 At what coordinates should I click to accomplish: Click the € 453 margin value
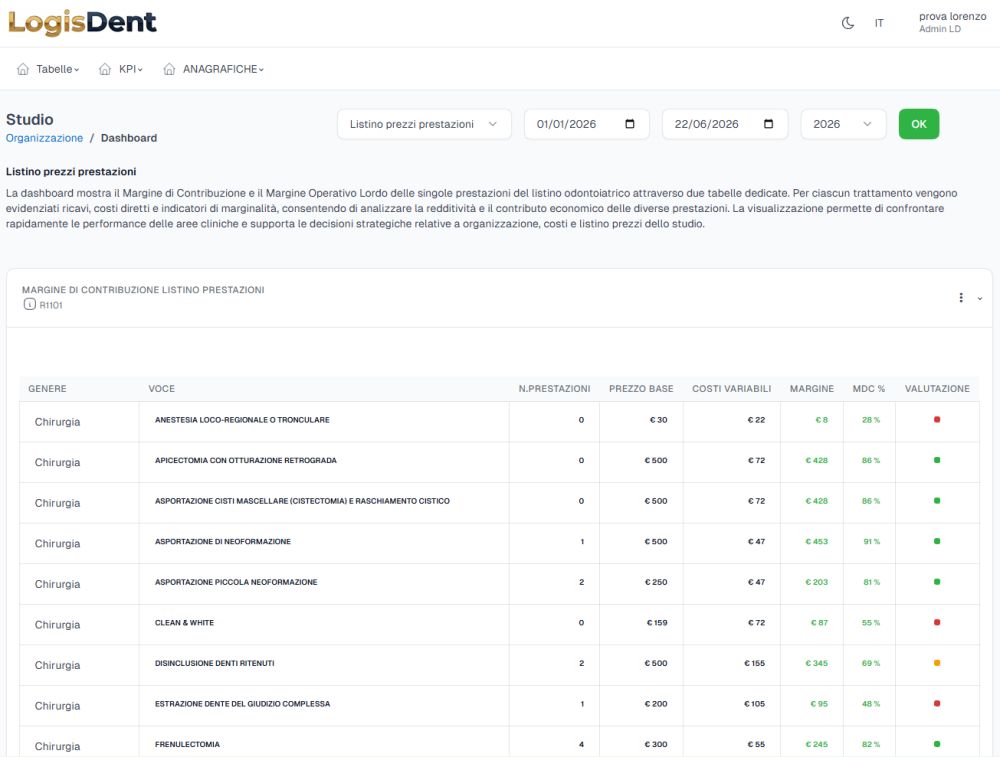coord(816,541)
